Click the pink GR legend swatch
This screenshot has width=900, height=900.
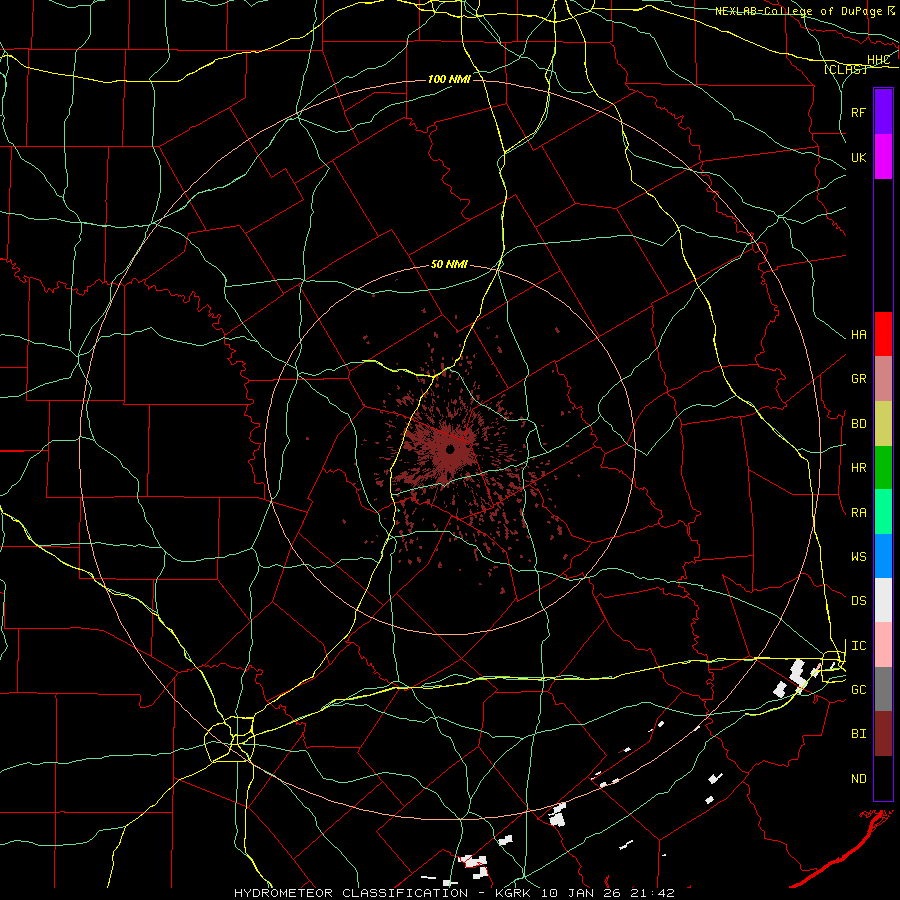click(x=883, y=379)
